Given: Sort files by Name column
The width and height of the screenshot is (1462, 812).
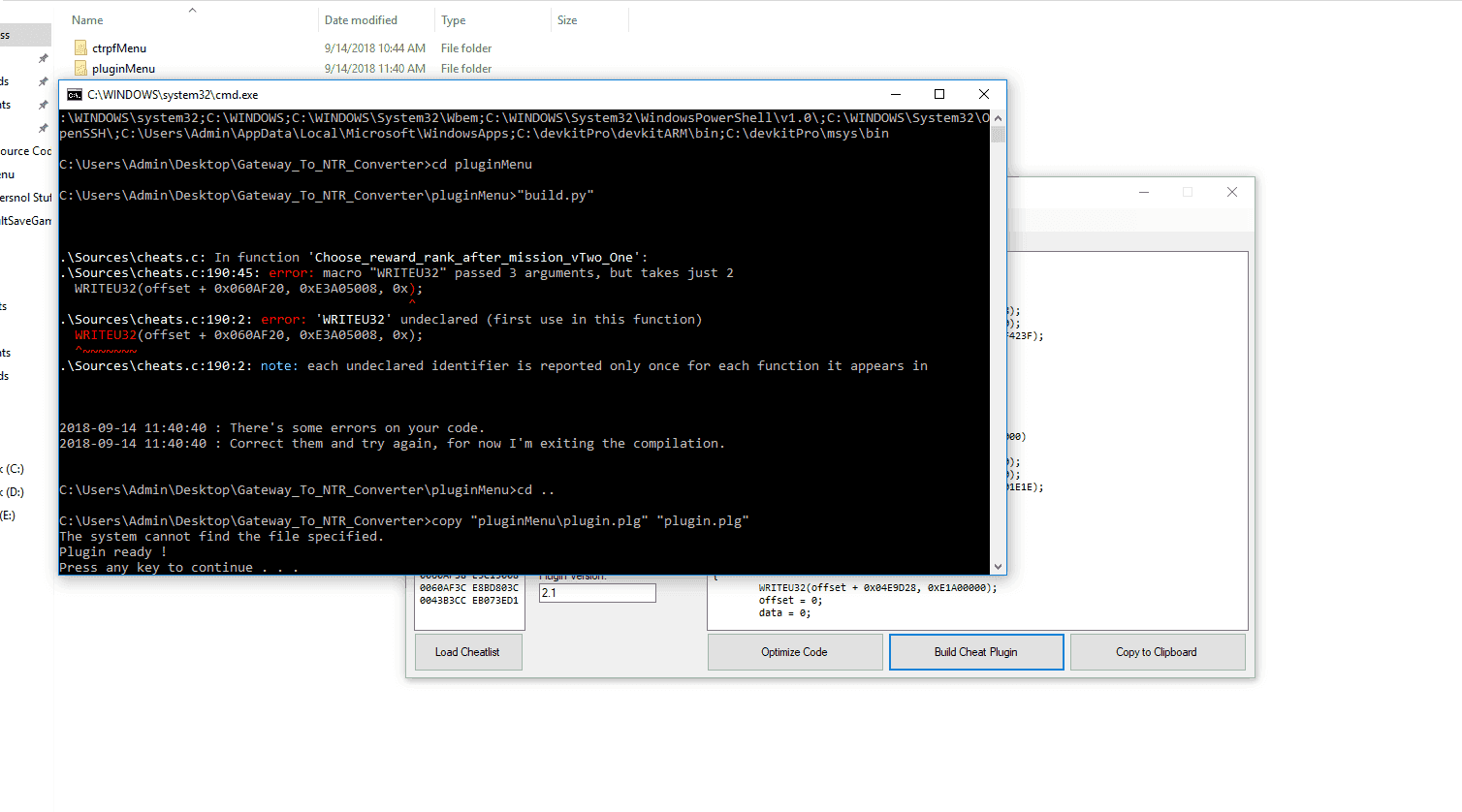Looking at the screenshot, I should (87, 19).
